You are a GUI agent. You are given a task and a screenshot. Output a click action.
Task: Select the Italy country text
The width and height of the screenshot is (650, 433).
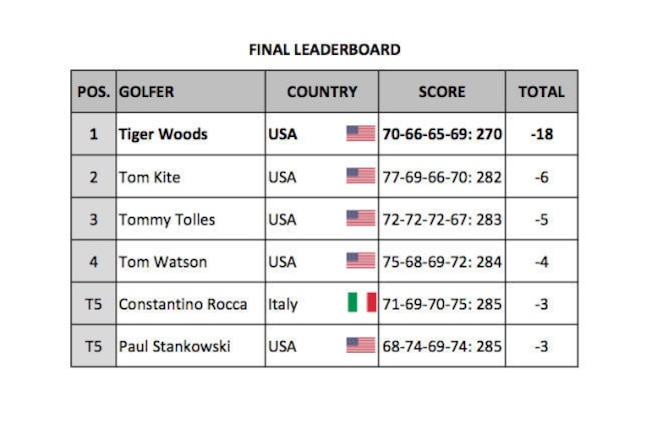283,305
